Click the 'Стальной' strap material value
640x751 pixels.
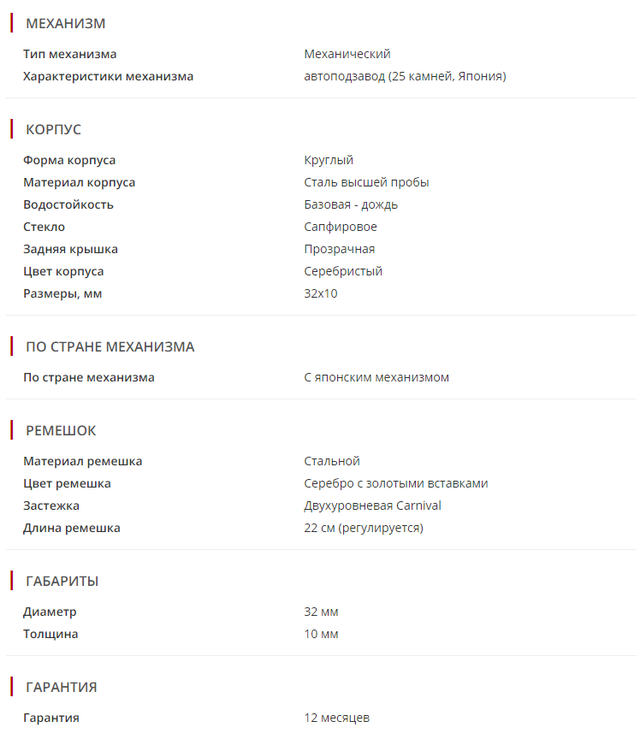332,461
